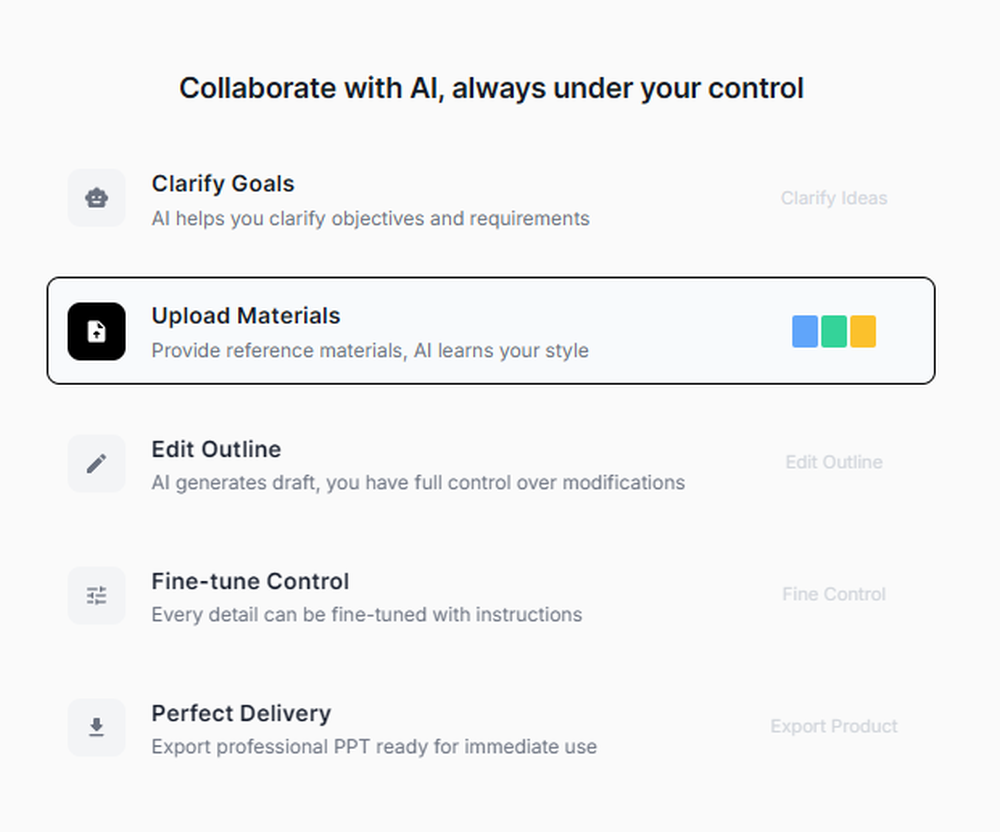Click the AI learns your style description
The height and width of the screenshot is (832, 1000).
[x=369, y=351]
